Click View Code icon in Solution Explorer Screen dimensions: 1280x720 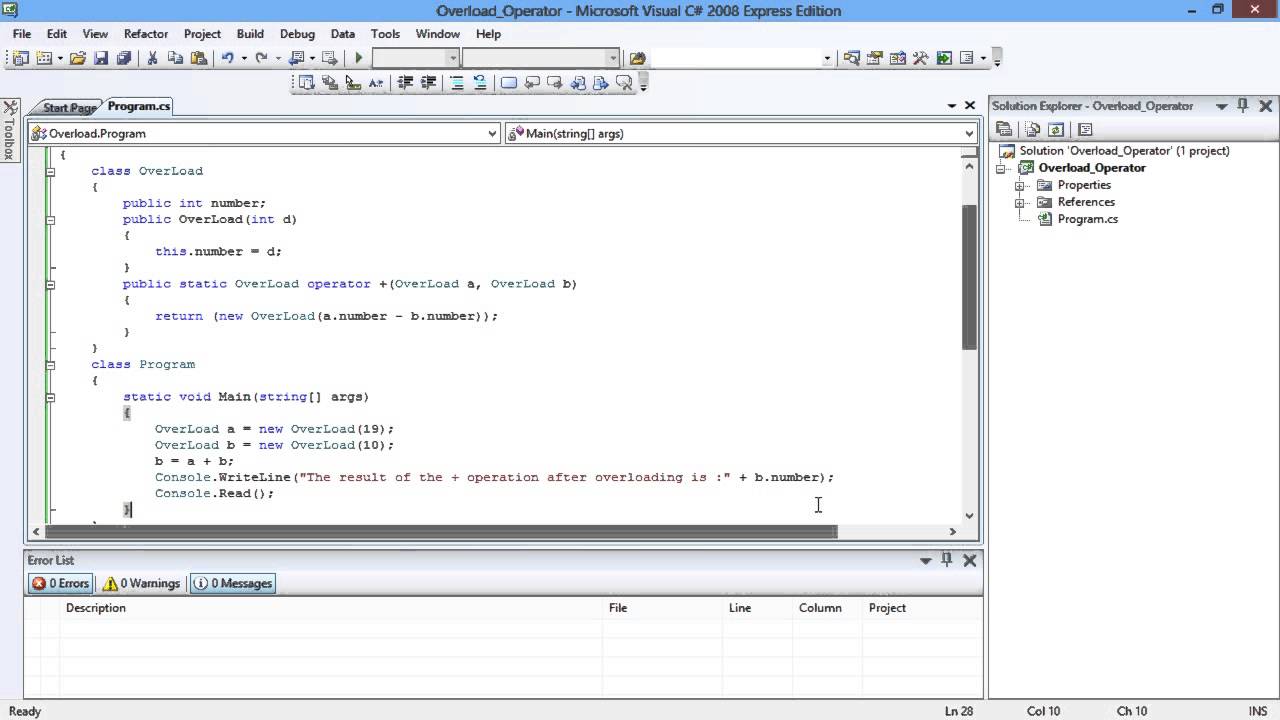pos(1086,129)
